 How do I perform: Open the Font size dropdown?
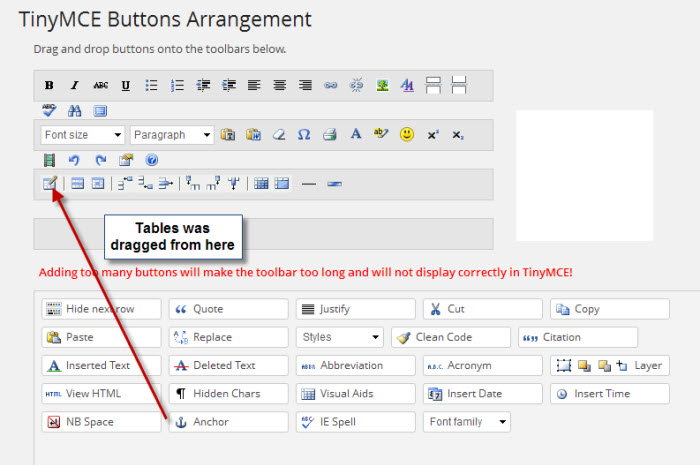coord(83,135)
